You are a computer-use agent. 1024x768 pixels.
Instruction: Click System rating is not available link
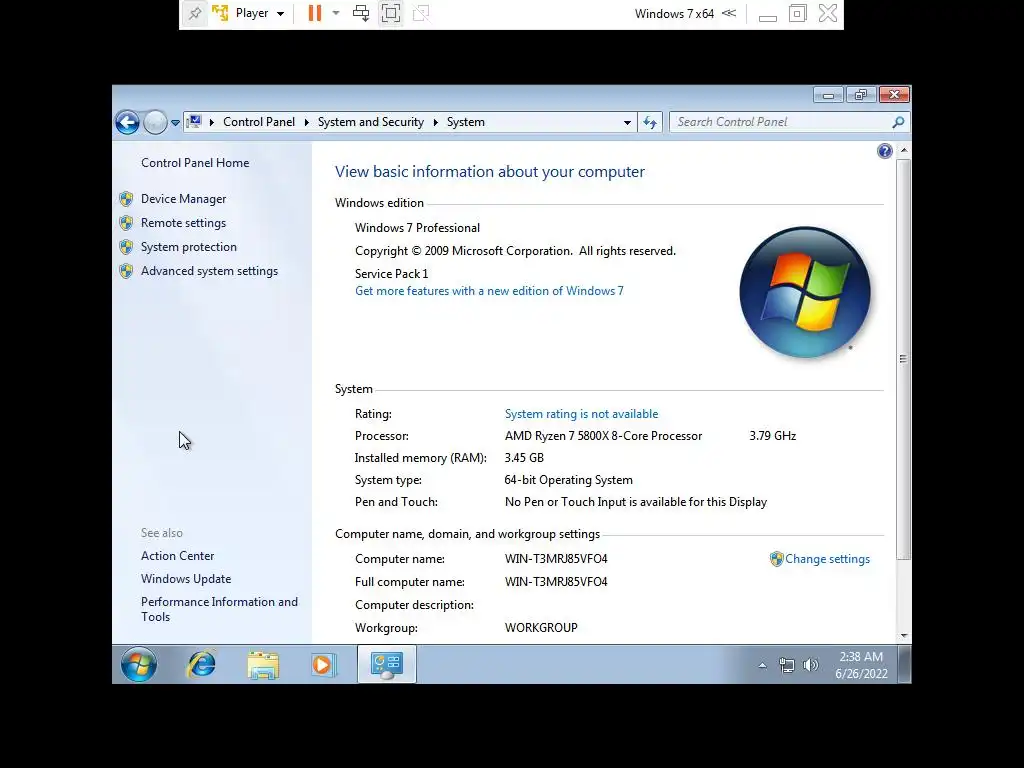tap(581, 413)
